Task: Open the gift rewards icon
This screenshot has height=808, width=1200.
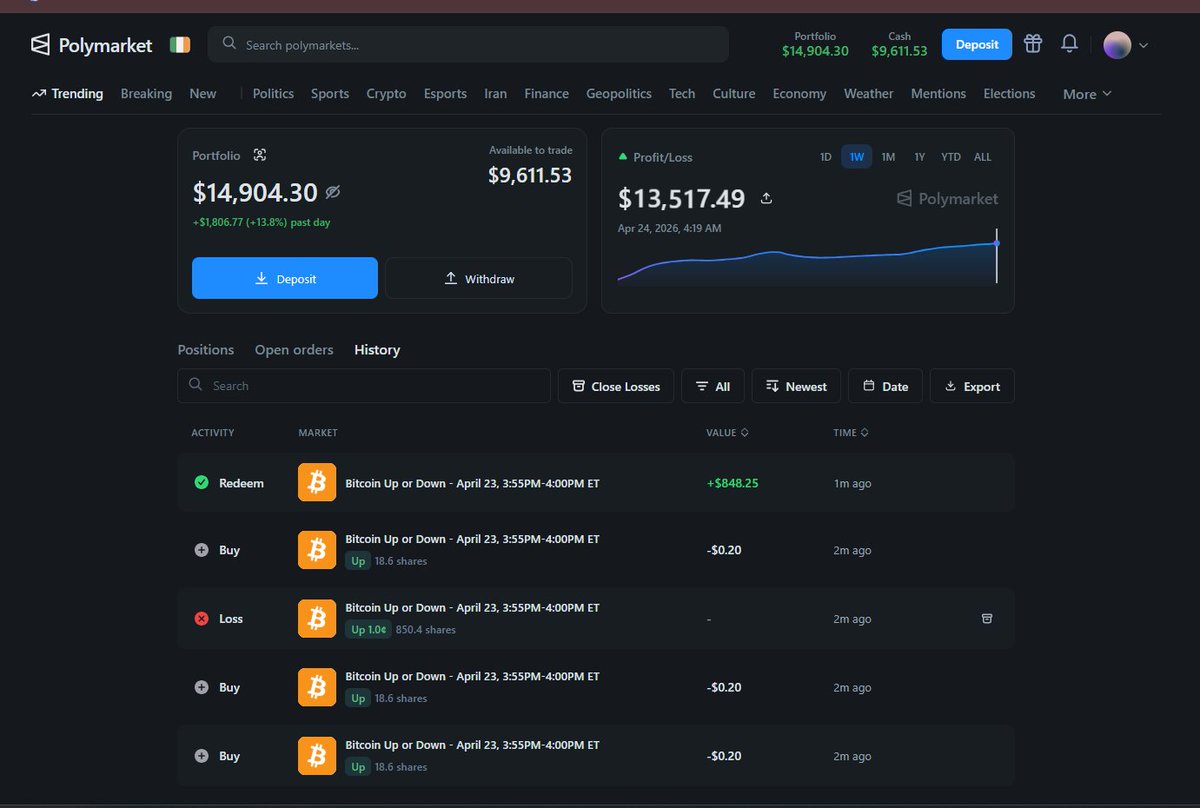Action: pos(1033,43)
